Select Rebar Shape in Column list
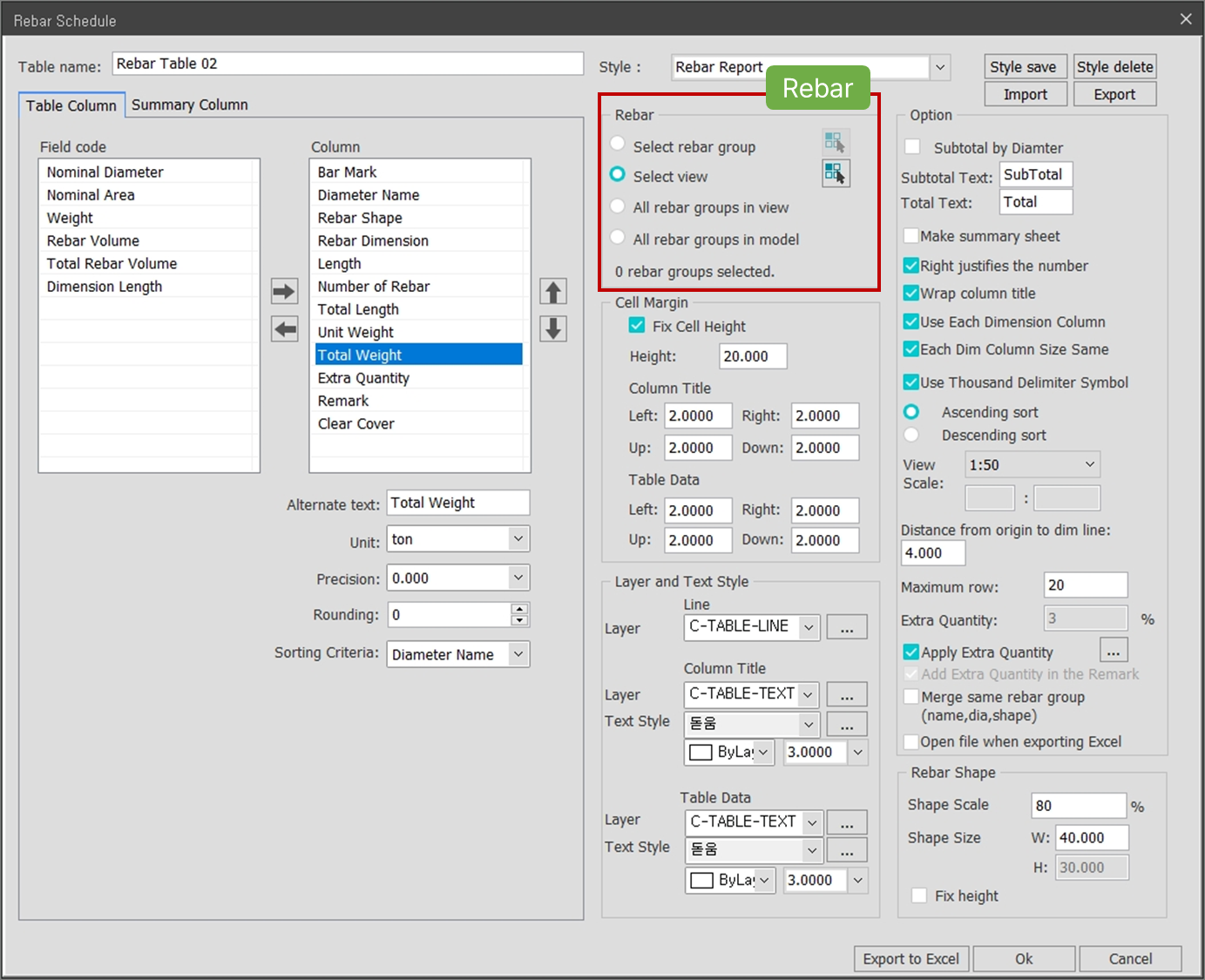 coord(419,218)
